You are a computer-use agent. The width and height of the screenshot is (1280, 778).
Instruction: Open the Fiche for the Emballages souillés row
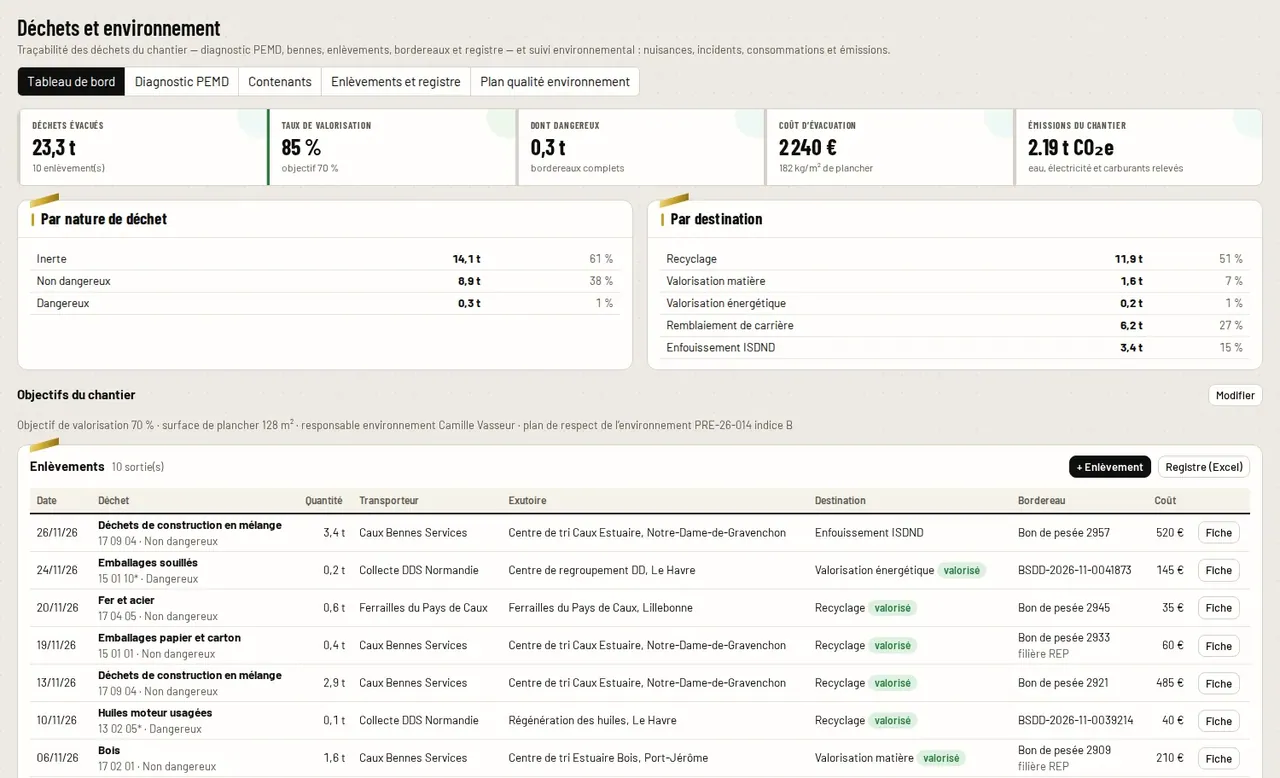[x=1219, y=570]
